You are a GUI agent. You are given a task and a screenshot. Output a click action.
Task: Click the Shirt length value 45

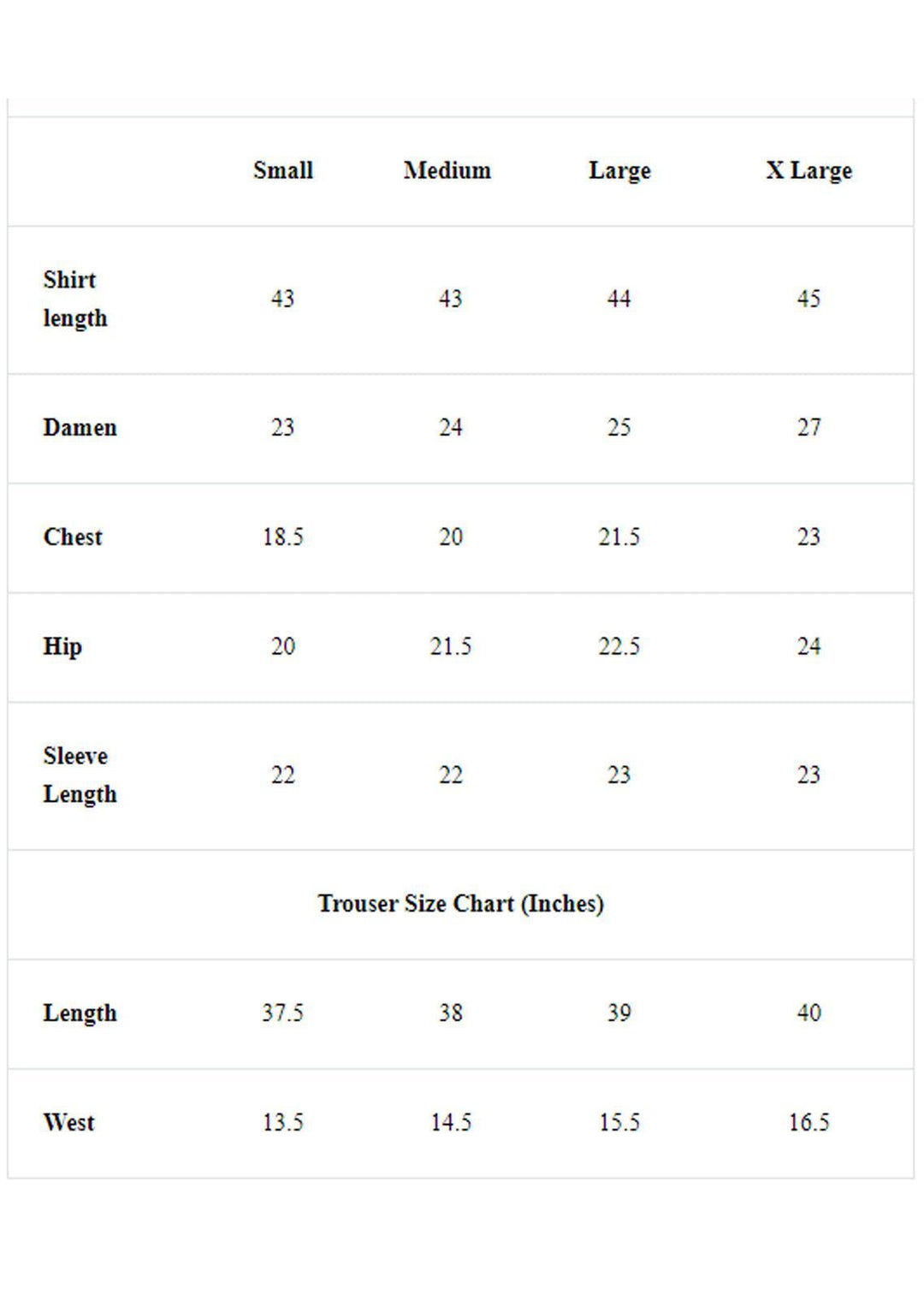pos(808,299)
